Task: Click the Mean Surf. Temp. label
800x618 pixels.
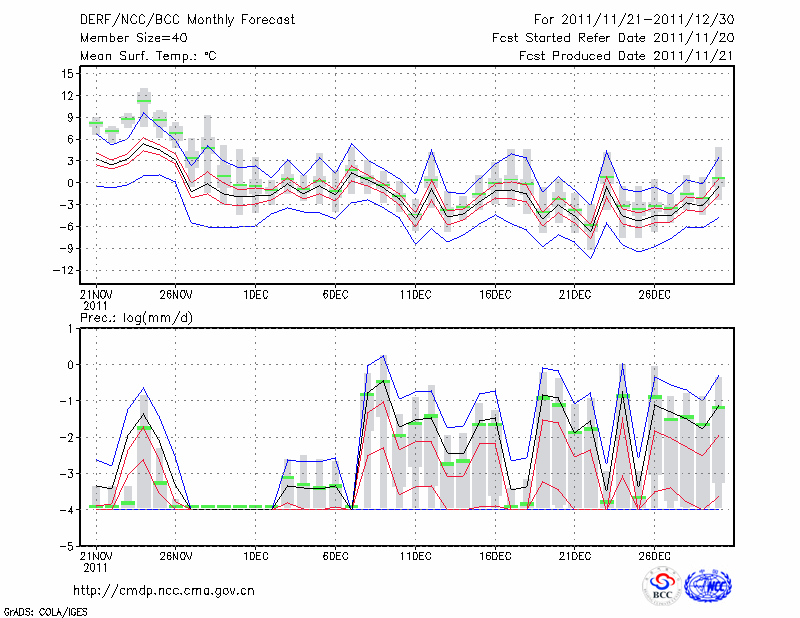Action: click(x=147, y=56)
